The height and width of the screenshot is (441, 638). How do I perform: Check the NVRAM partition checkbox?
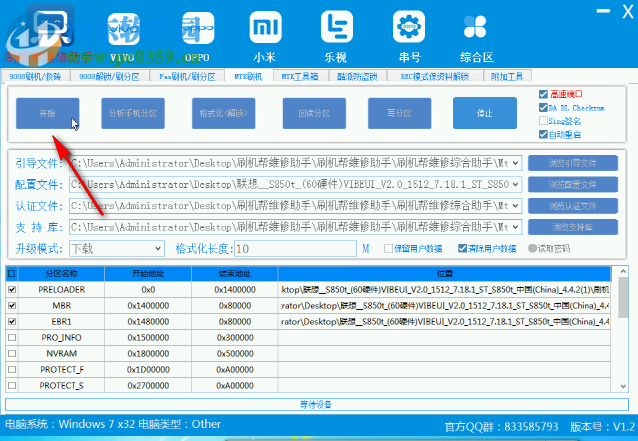click(12, 354)
